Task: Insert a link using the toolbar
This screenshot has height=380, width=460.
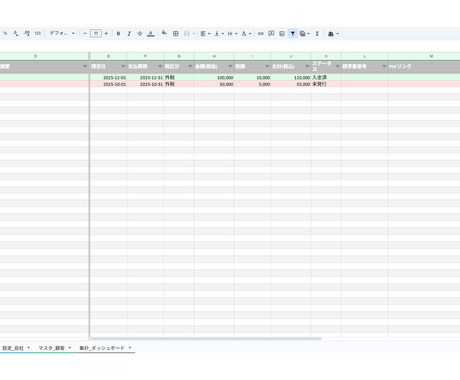Action: pyautogui.click(x=261, y=34)
